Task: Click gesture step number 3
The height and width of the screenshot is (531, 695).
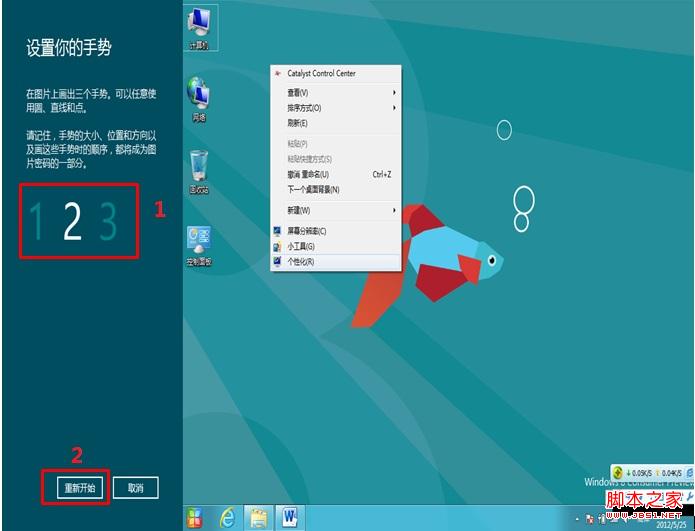Action: 108,221
